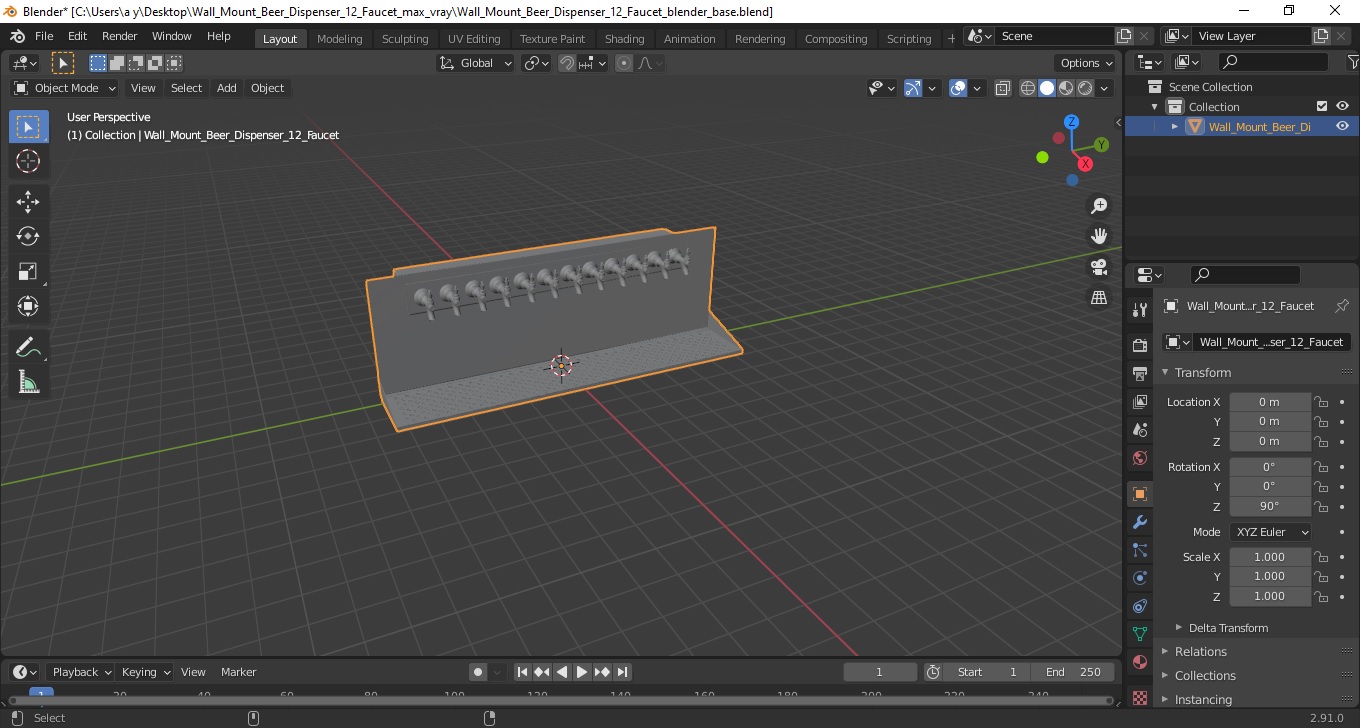
Task: Select the Annotate pencil tool
Action: click(x=28, y=347)
